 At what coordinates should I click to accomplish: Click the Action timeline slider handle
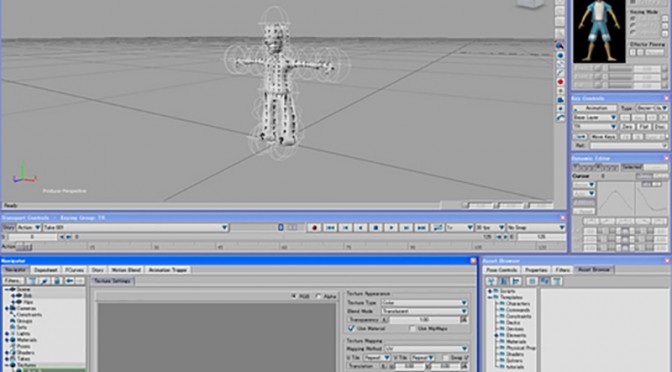pyautogui.click(x=24, y=247)
